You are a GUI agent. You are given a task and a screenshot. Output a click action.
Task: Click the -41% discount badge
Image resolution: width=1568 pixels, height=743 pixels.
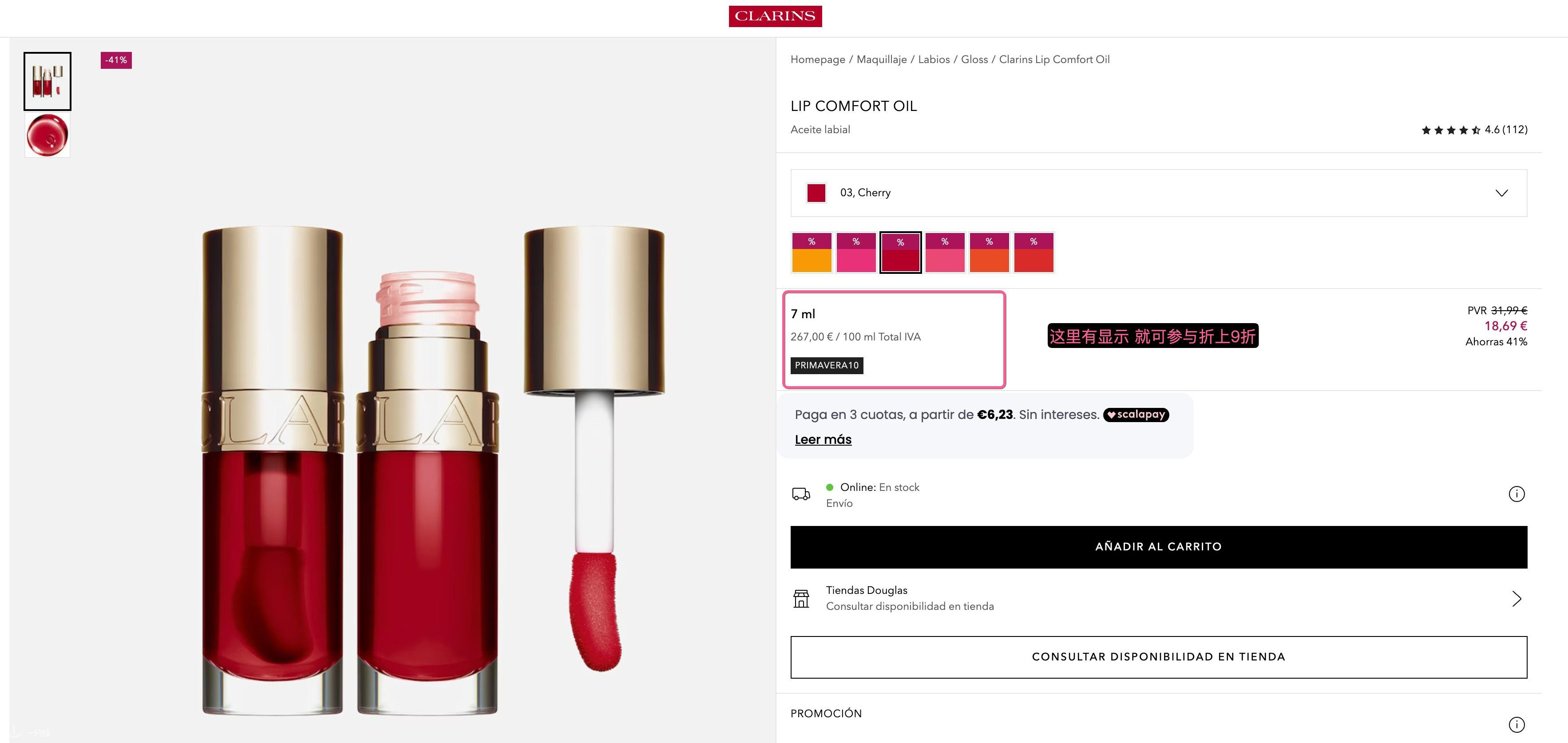click(116, 60)
